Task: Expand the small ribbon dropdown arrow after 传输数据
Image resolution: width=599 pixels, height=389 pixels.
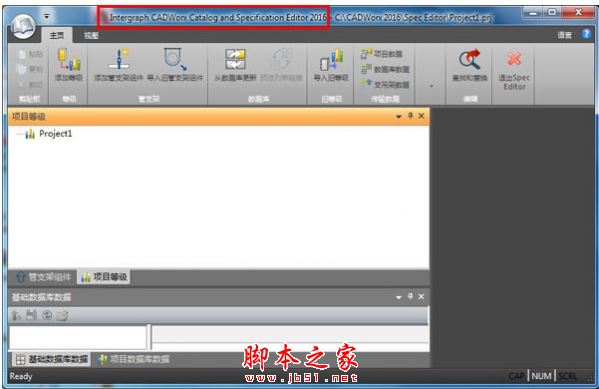Action: tap(431, 86)
